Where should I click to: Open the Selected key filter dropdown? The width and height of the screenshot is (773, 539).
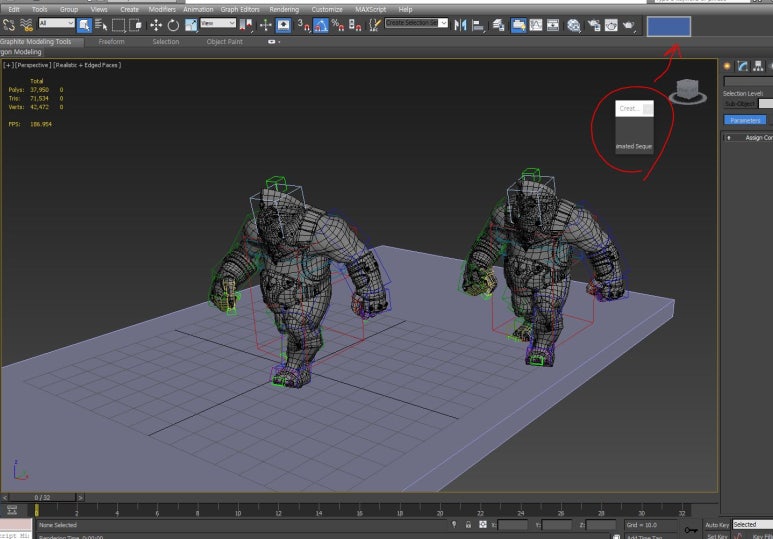[752, 524]
